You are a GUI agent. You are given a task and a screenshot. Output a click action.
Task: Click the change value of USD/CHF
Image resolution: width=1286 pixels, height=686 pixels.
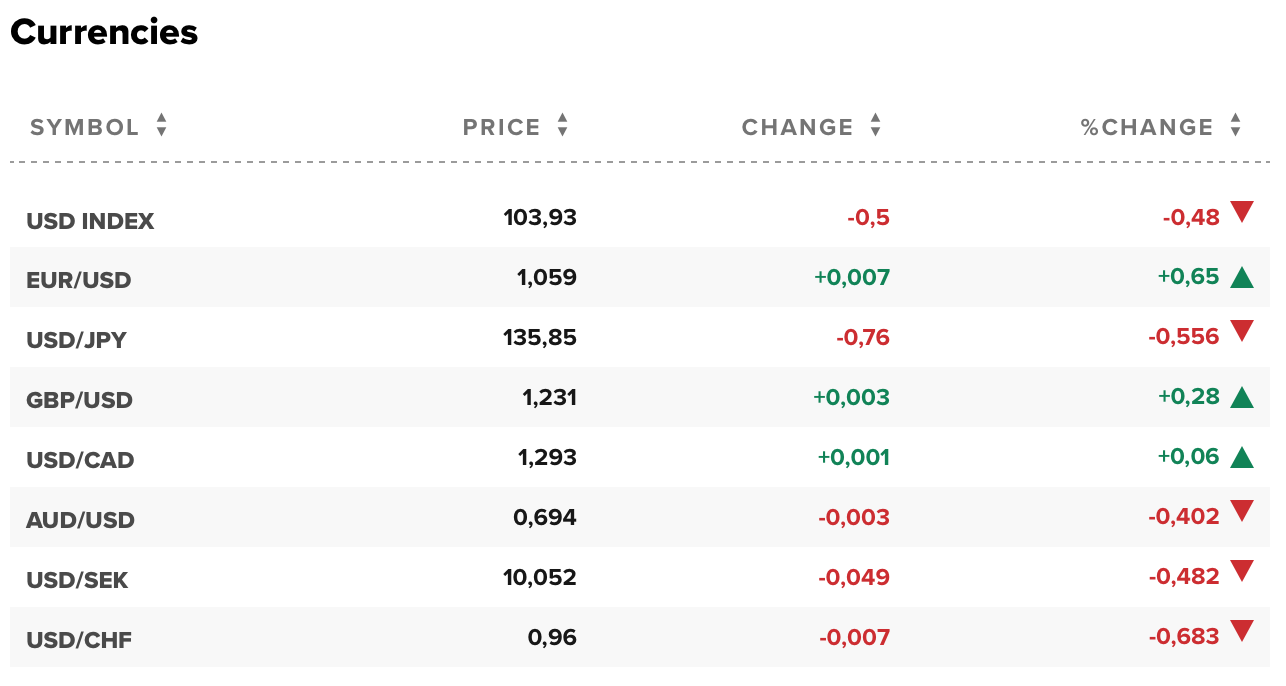pyautogui.click(x=855, y=637)
